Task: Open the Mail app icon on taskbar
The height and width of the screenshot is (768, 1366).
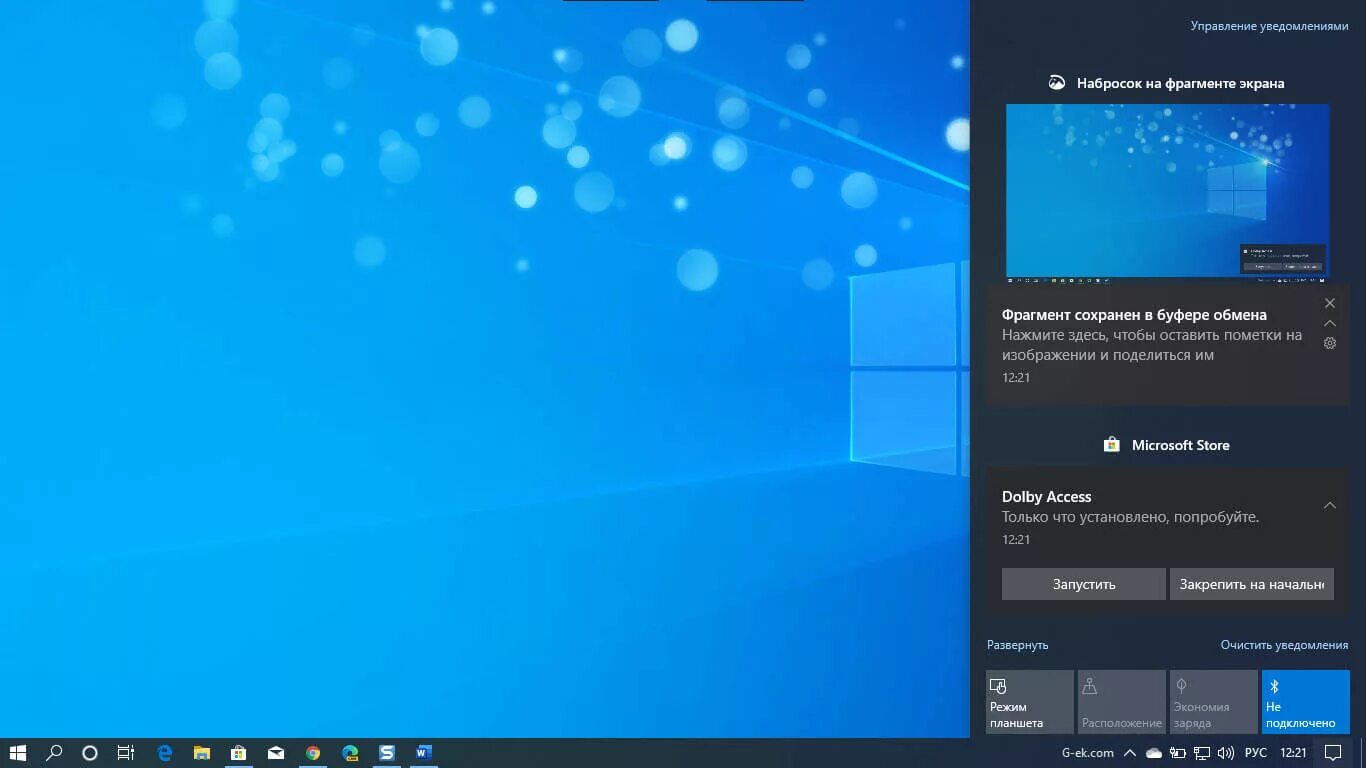Action: tap(275, 753)
